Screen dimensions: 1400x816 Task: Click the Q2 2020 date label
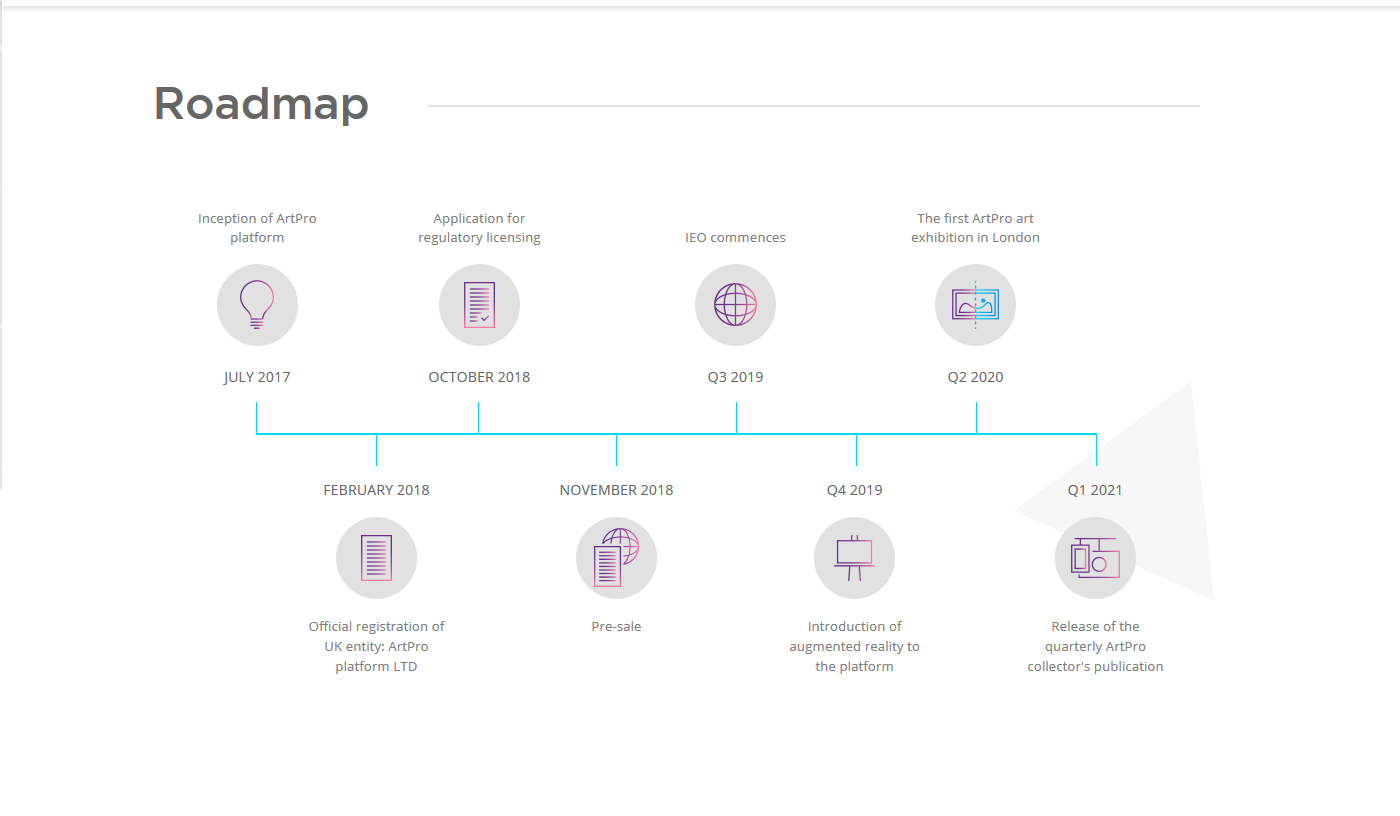[975, 377]
